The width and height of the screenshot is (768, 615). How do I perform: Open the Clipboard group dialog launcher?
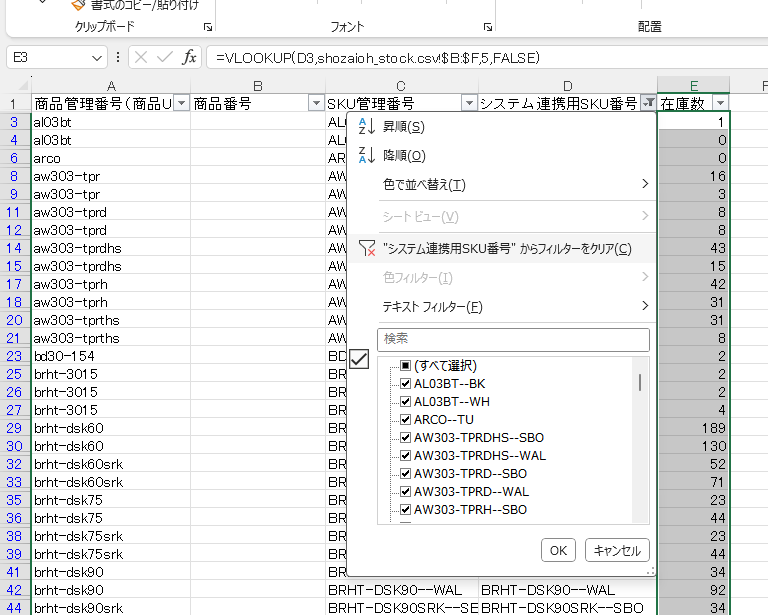tap(208, 27)
